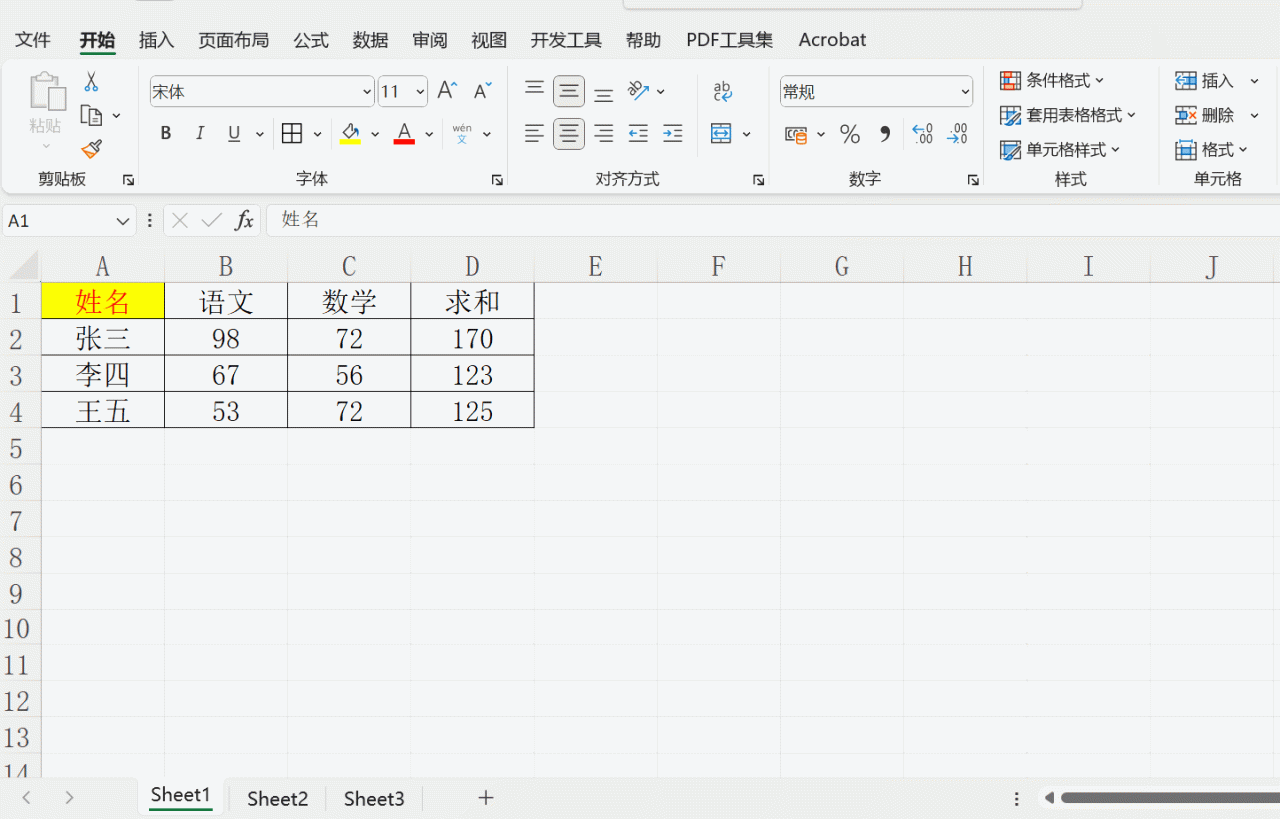Increase font size with the larger A
1280x819 pixels.
pos(447,91)
